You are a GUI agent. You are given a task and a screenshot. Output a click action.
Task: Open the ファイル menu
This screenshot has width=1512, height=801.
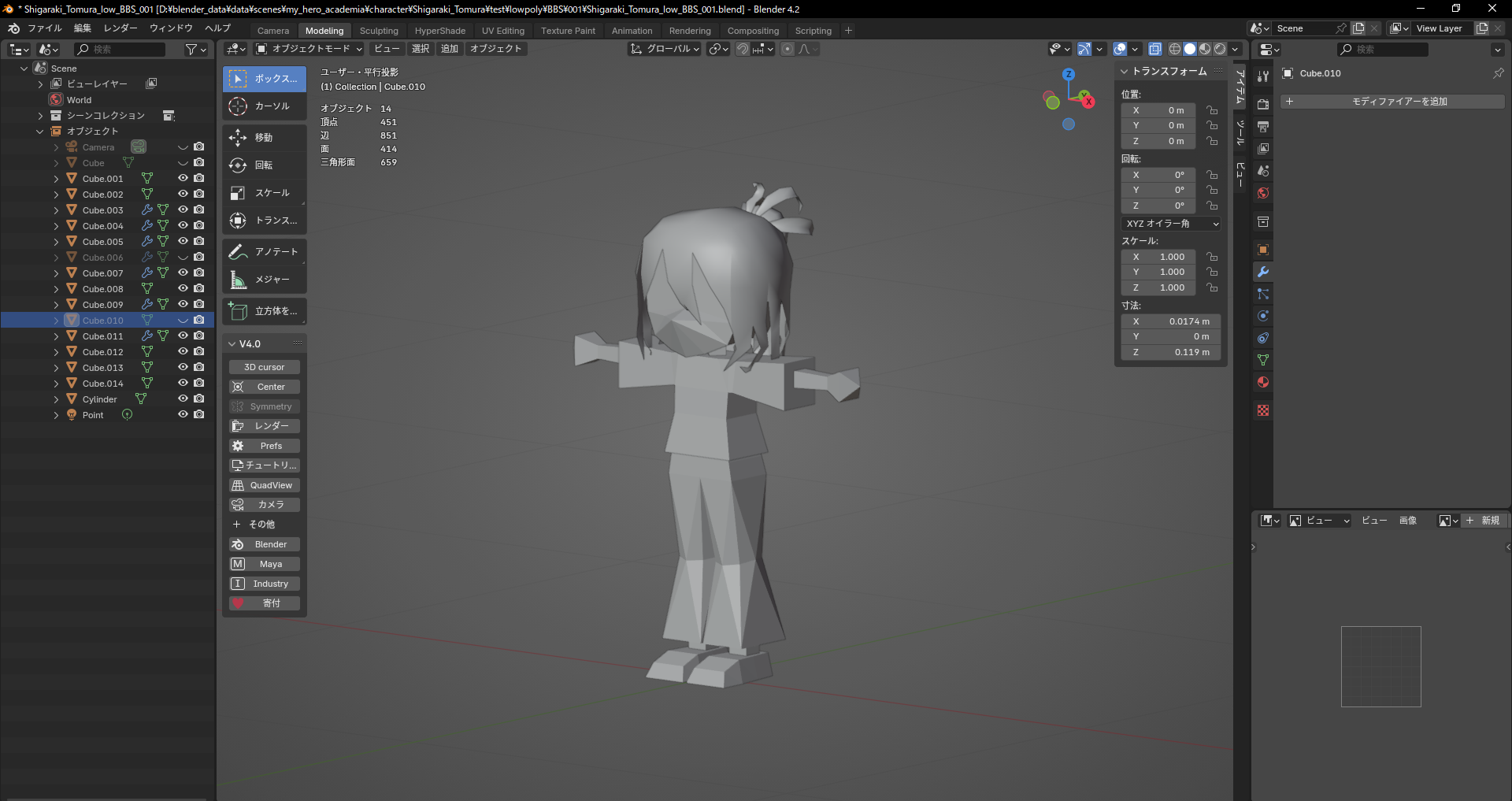tap(44, 28)
